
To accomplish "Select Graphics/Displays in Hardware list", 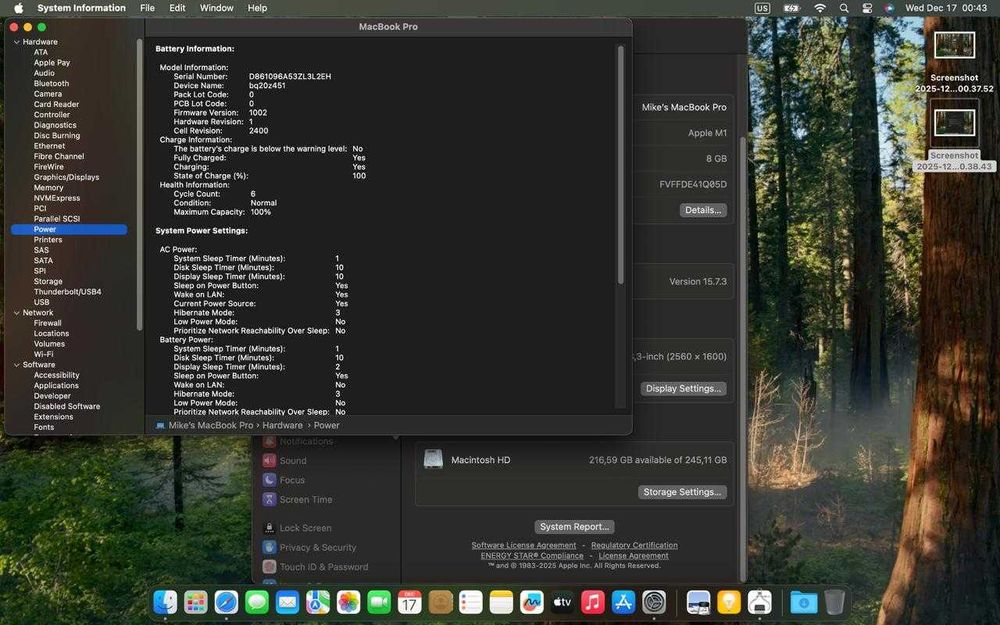I will coord(66,177).
